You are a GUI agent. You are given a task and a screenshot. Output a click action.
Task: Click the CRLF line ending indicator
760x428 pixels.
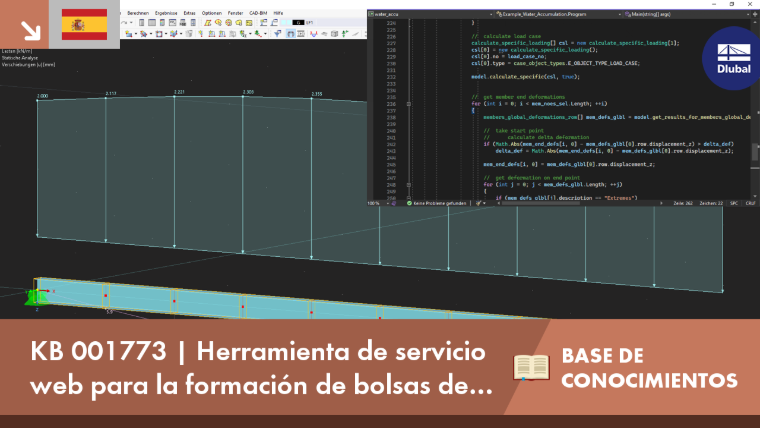(x=750, y=203)
